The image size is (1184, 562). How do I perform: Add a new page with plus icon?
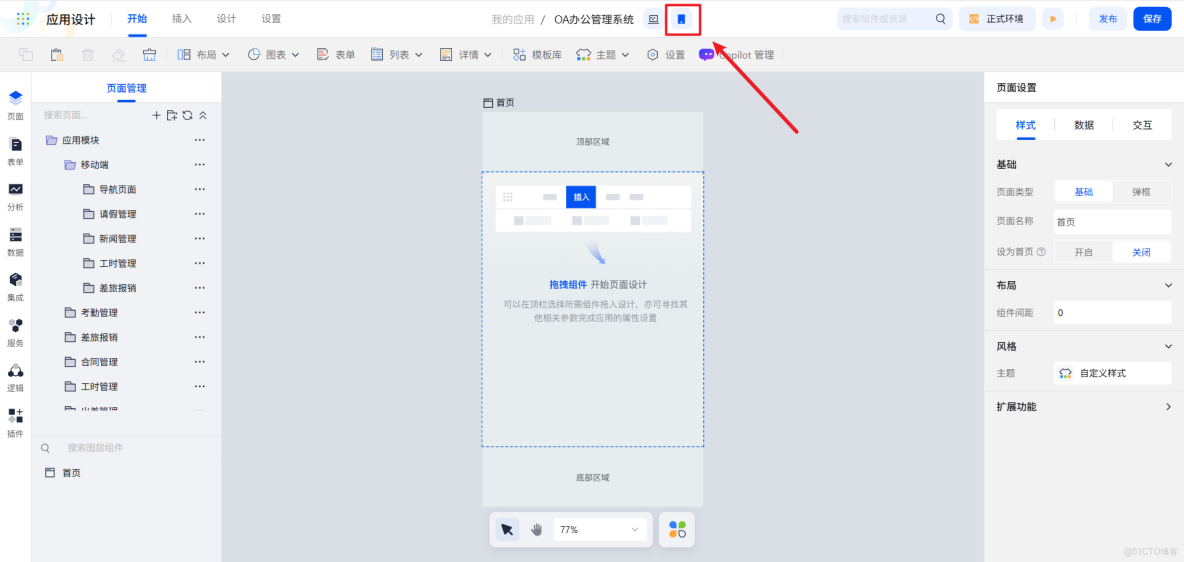coord(156,116)
